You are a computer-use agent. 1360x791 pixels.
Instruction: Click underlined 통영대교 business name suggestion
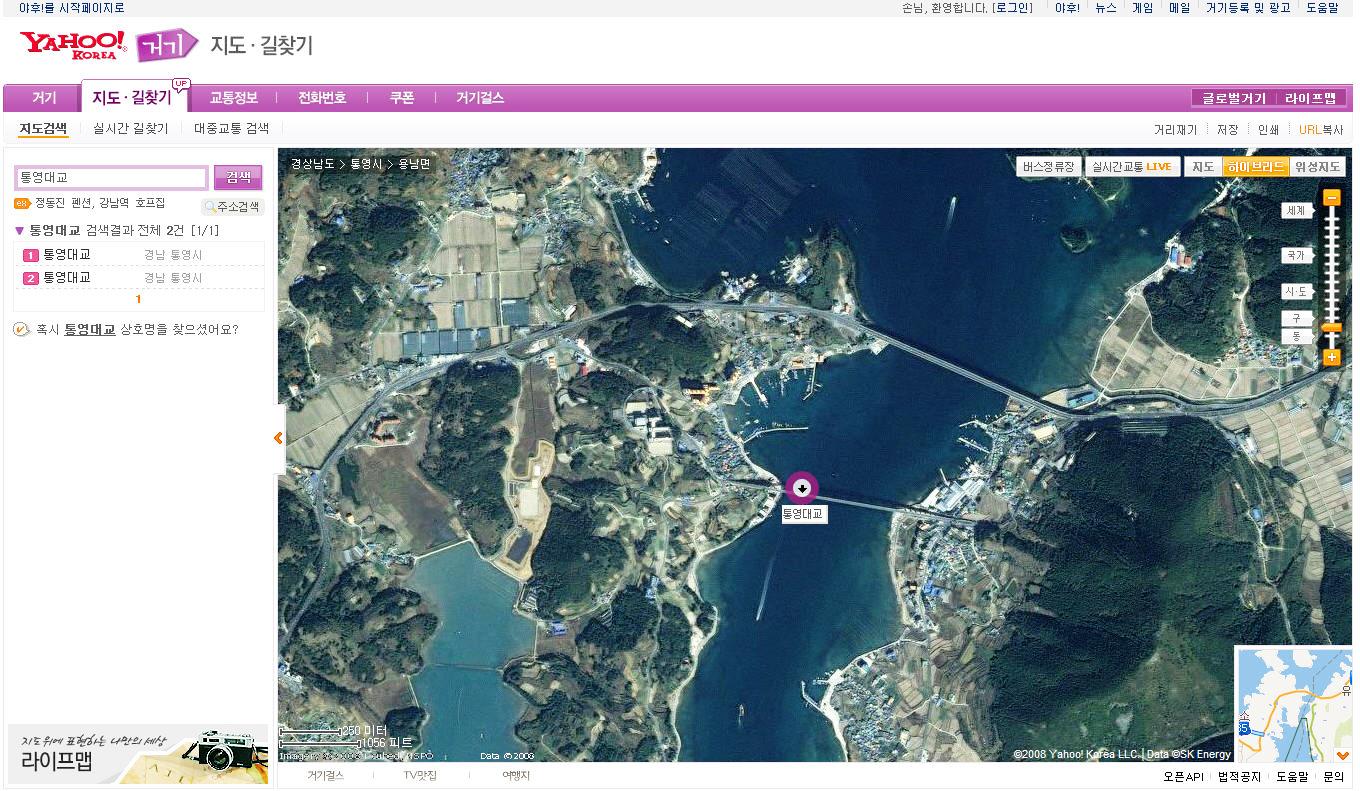tap(90, 329)
